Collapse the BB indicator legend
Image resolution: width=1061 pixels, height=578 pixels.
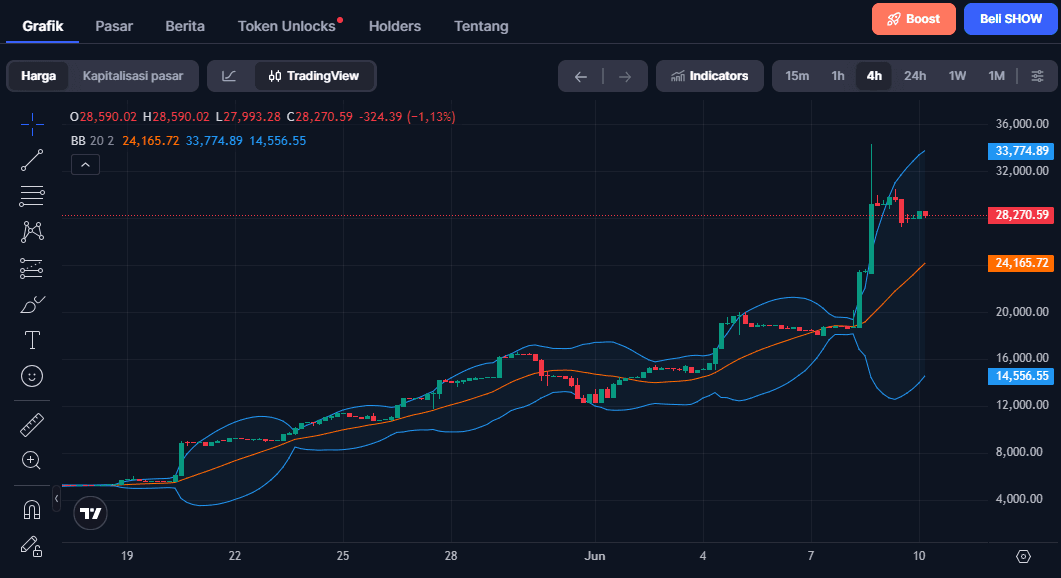[x=85, y=164]
